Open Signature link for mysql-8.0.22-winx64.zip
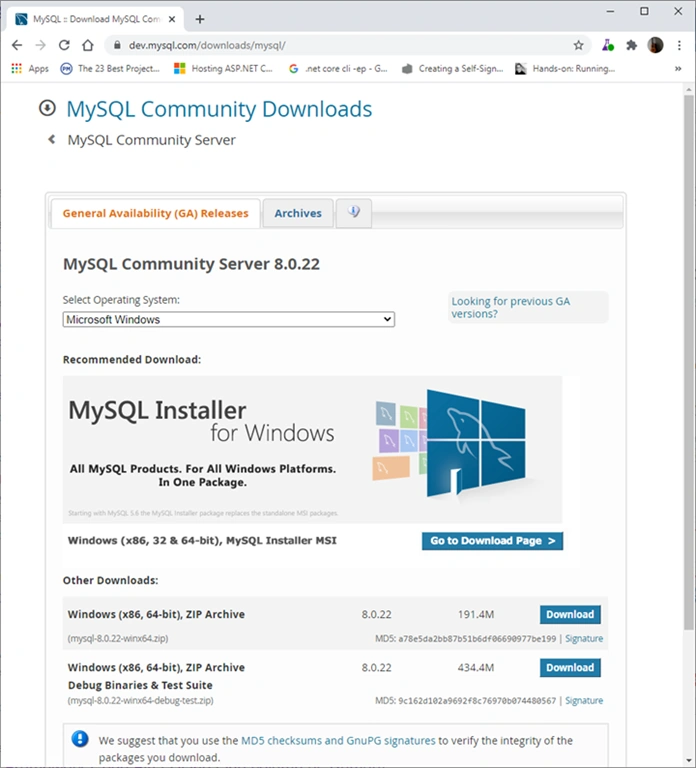Viewport: 696px width, 768px height. (x=584, y=639)
